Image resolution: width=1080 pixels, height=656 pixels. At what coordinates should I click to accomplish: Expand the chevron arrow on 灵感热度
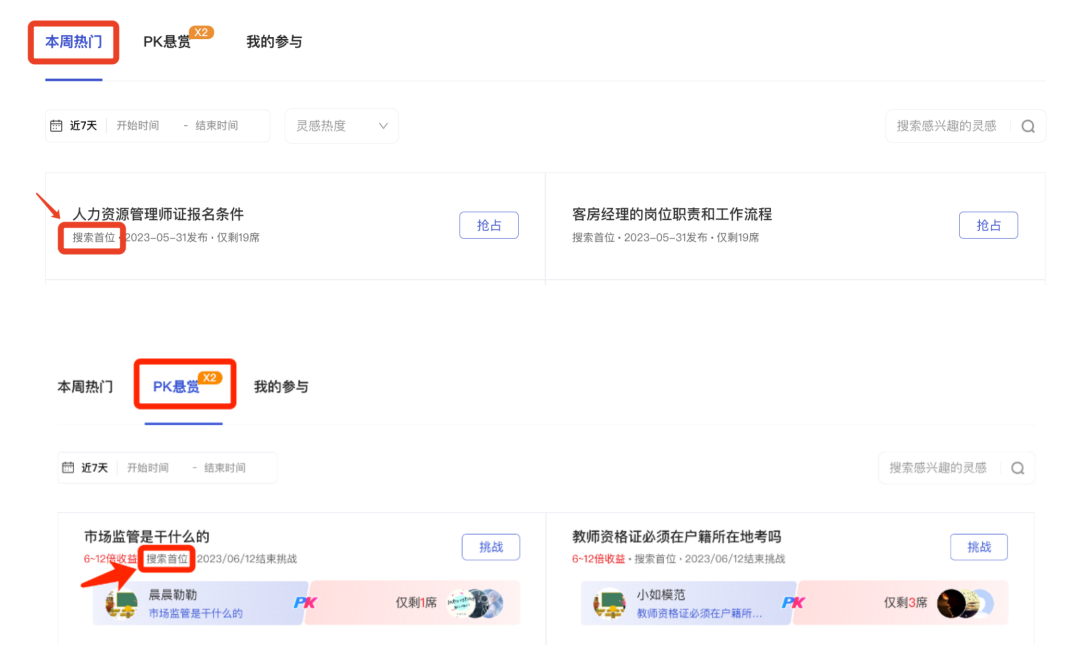383,126
